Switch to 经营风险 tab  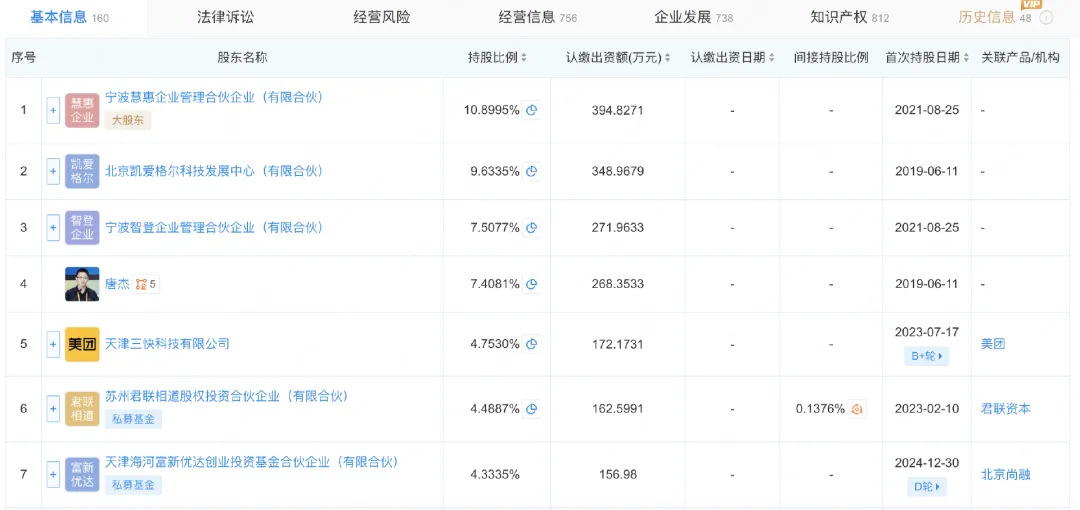(382, 18)
